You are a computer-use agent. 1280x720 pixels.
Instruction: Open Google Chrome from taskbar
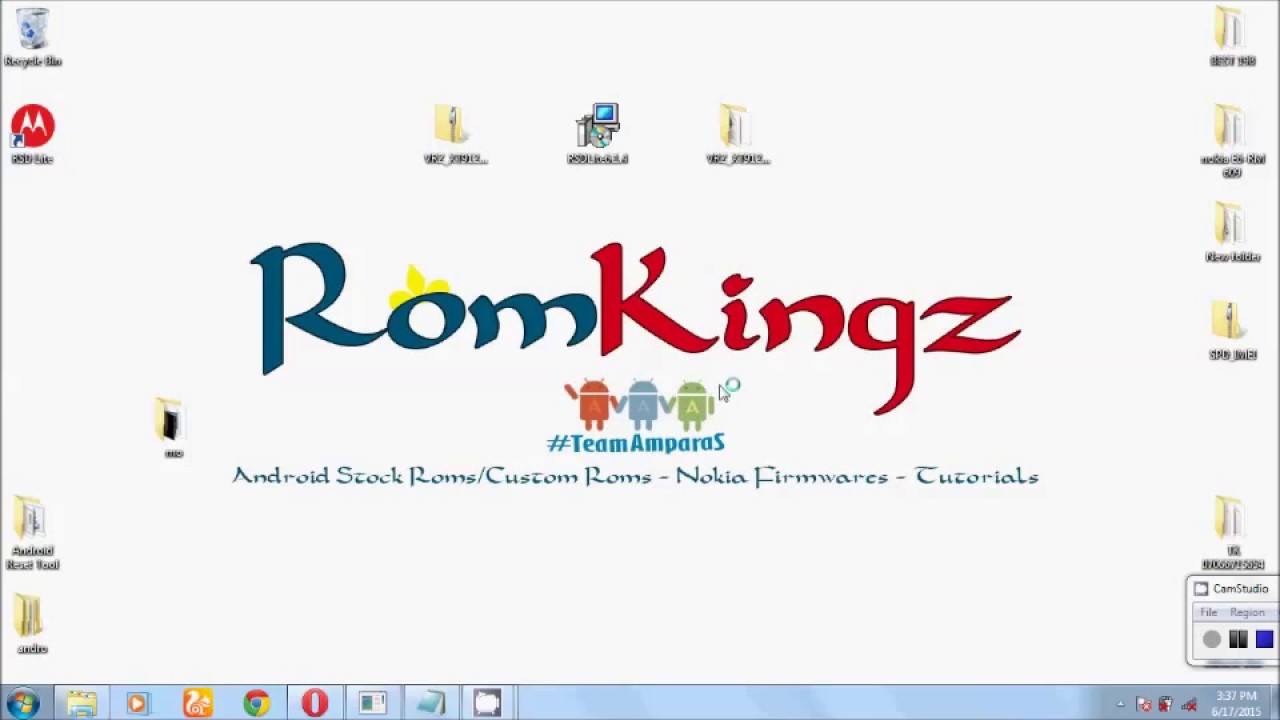(256, 703)
